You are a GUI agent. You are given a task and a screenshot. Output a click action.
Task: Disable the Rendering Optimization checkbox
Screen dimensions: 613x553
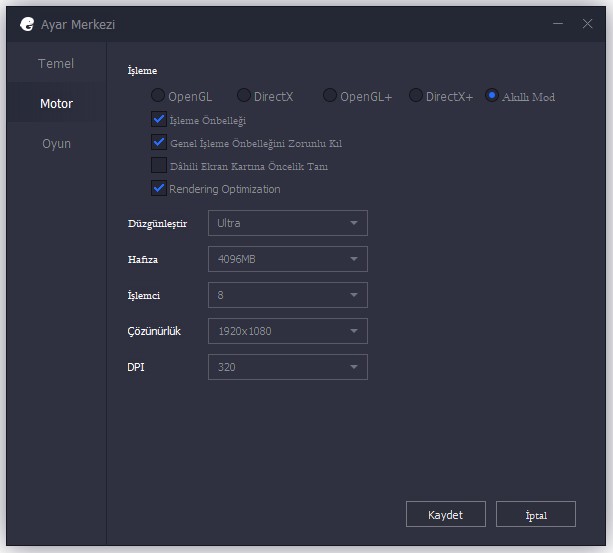pyautogui.click(x=158, y=188)
